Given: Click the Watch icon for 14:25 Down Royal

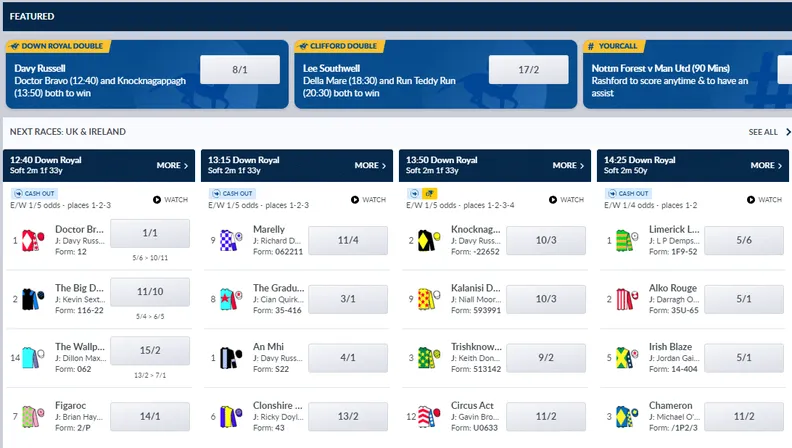Looking at the screenshot, I should pos(767,200).
